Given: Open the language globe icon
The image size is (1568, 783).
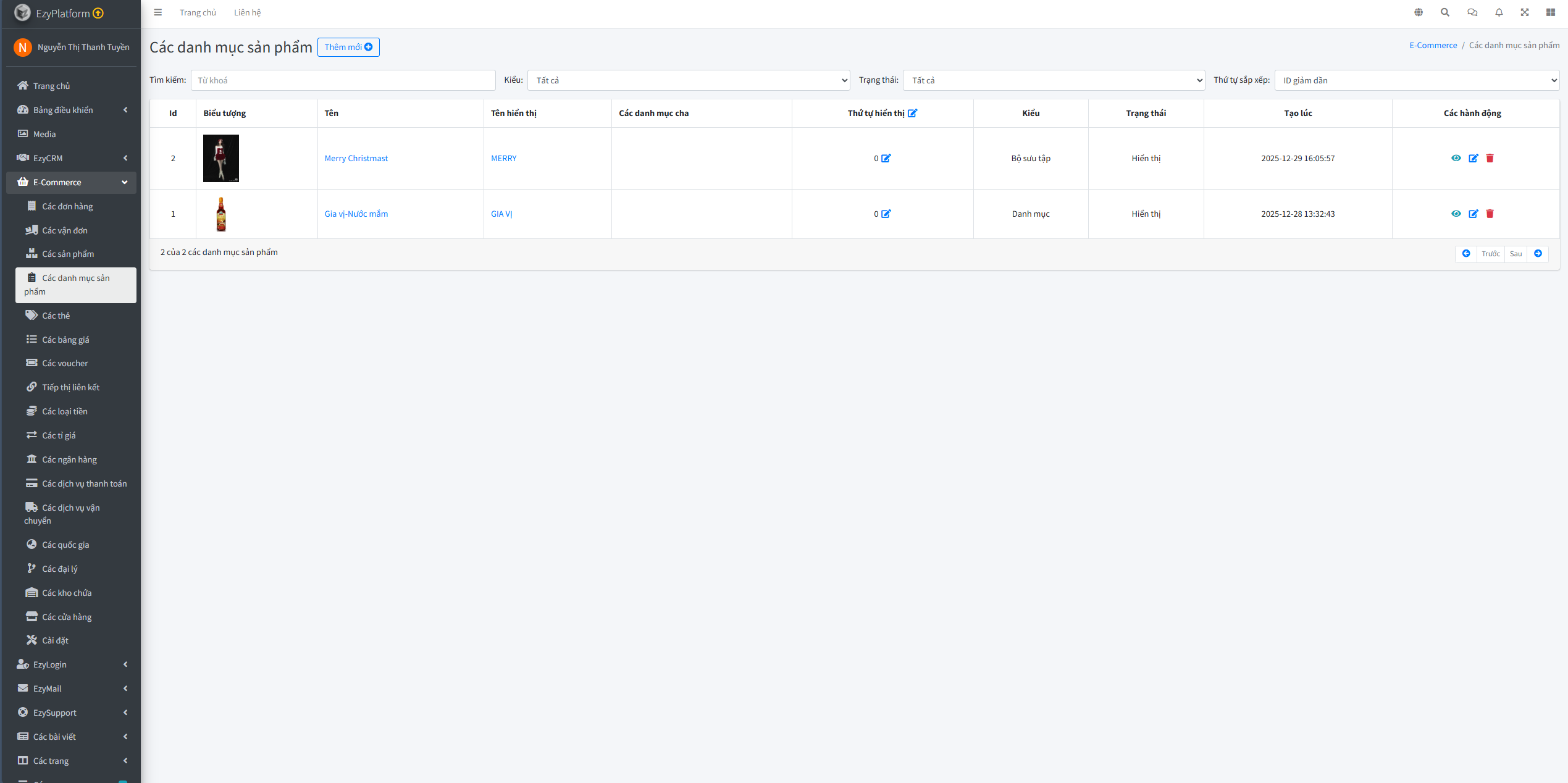Looking at the screenshot, I should click(1419, 12).
